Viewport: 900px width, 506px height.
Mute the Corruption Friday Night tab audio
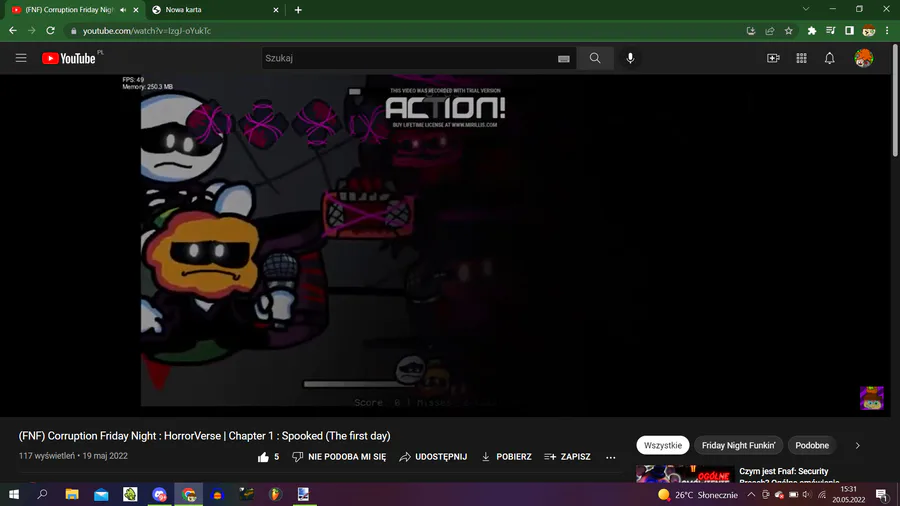click(x=123, y=10)
